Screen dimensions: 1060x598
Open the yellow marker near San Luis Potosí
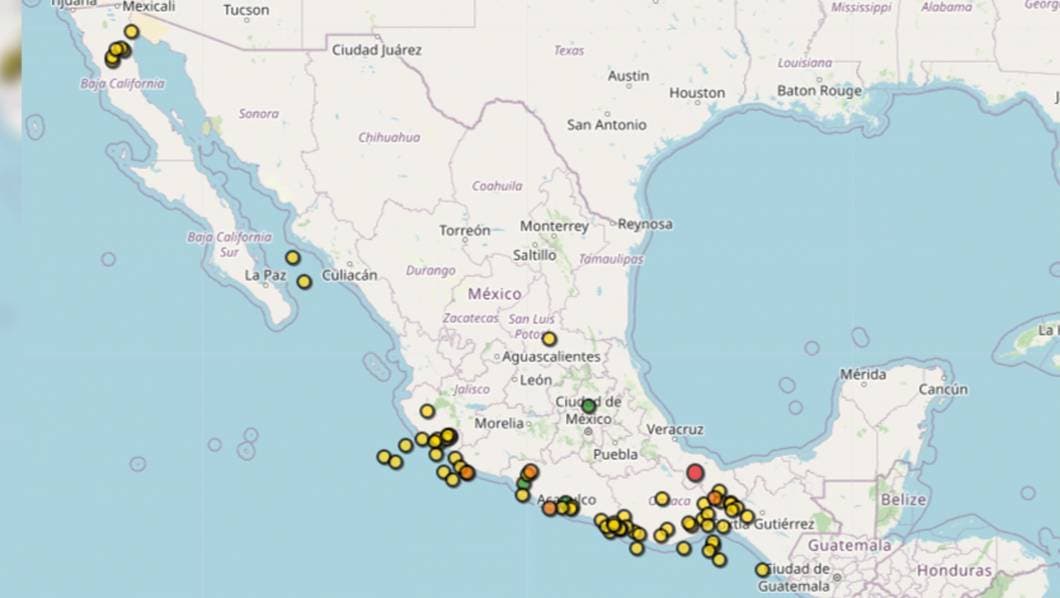[x=549, y=339]
